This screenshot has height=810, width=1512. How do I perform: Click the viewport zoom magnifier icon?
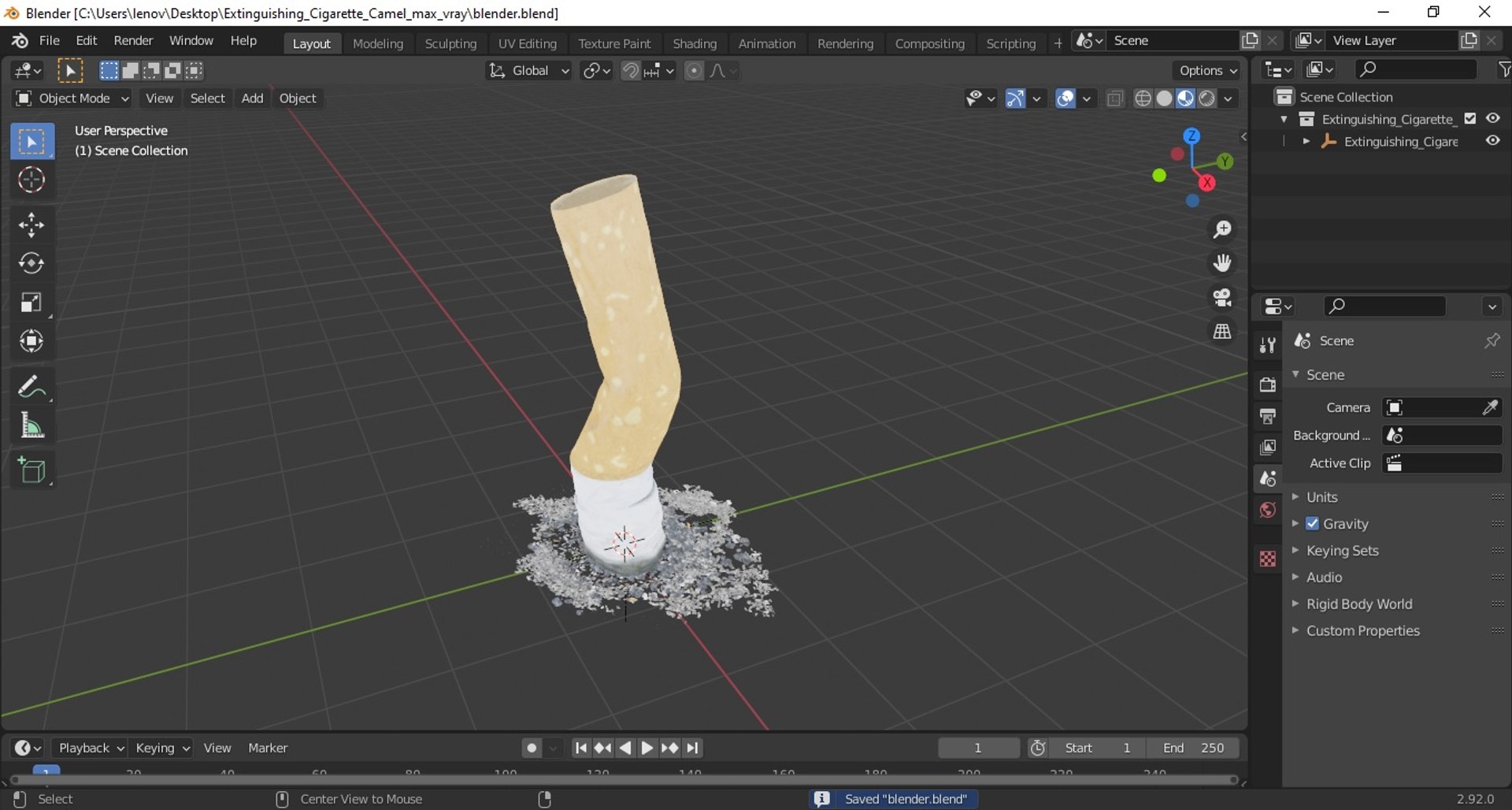[1222, 229]
